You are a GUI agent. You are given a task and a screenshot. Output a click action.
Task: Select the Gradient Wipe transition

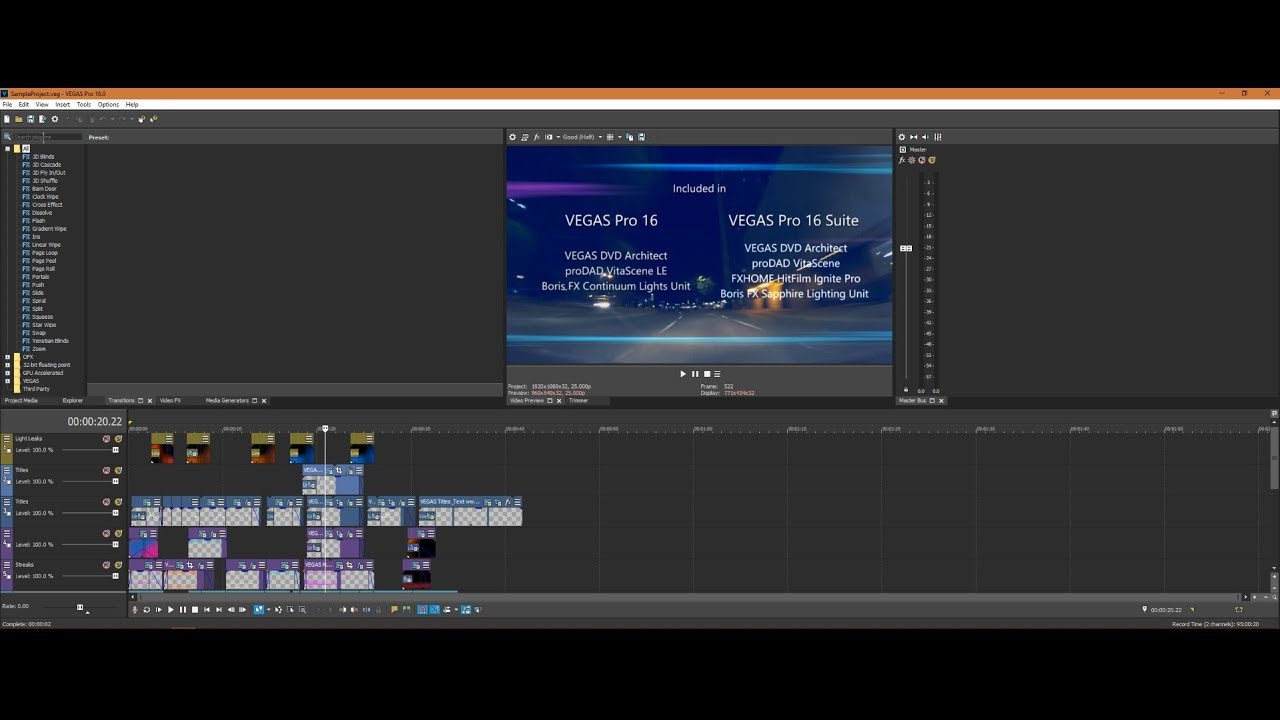(x=49, y=229)
